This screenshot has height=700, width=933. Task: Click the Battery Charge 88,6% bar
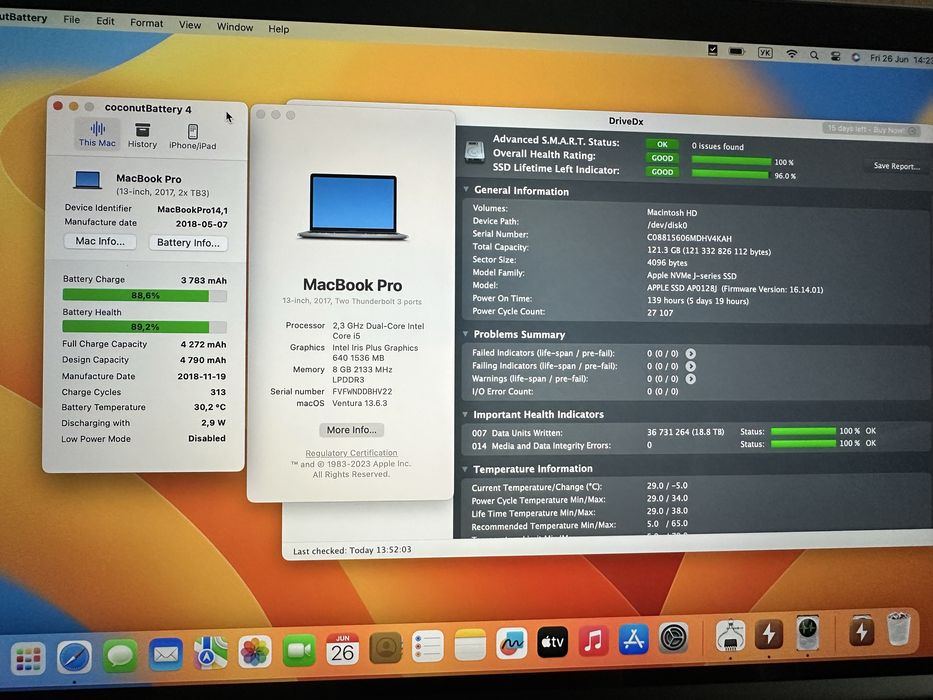click(x=145, y=295)
